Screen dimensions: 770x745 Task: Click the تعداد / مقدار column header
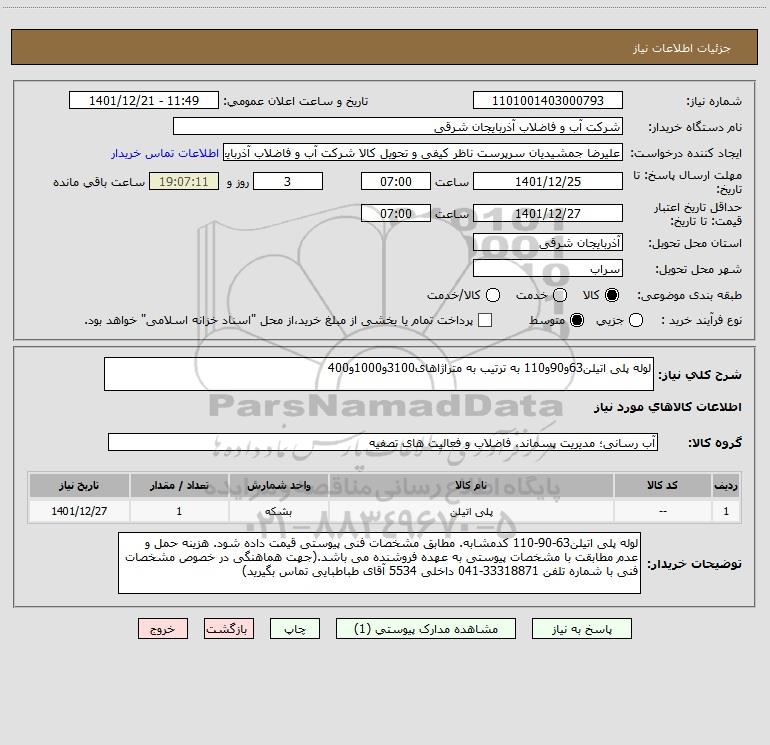[x=179, y=486]
